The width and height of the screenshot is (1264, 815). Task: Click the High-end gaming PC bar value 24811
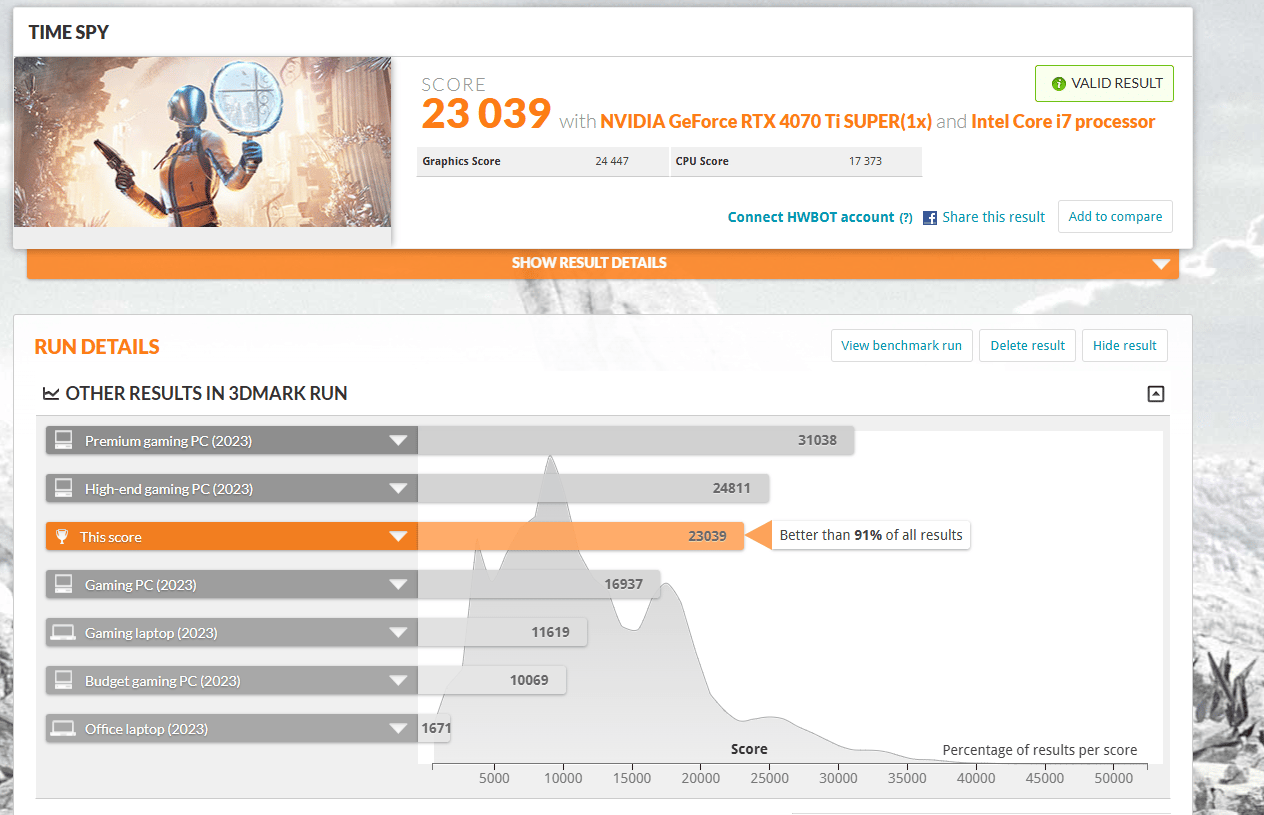[x=732, y=488]
